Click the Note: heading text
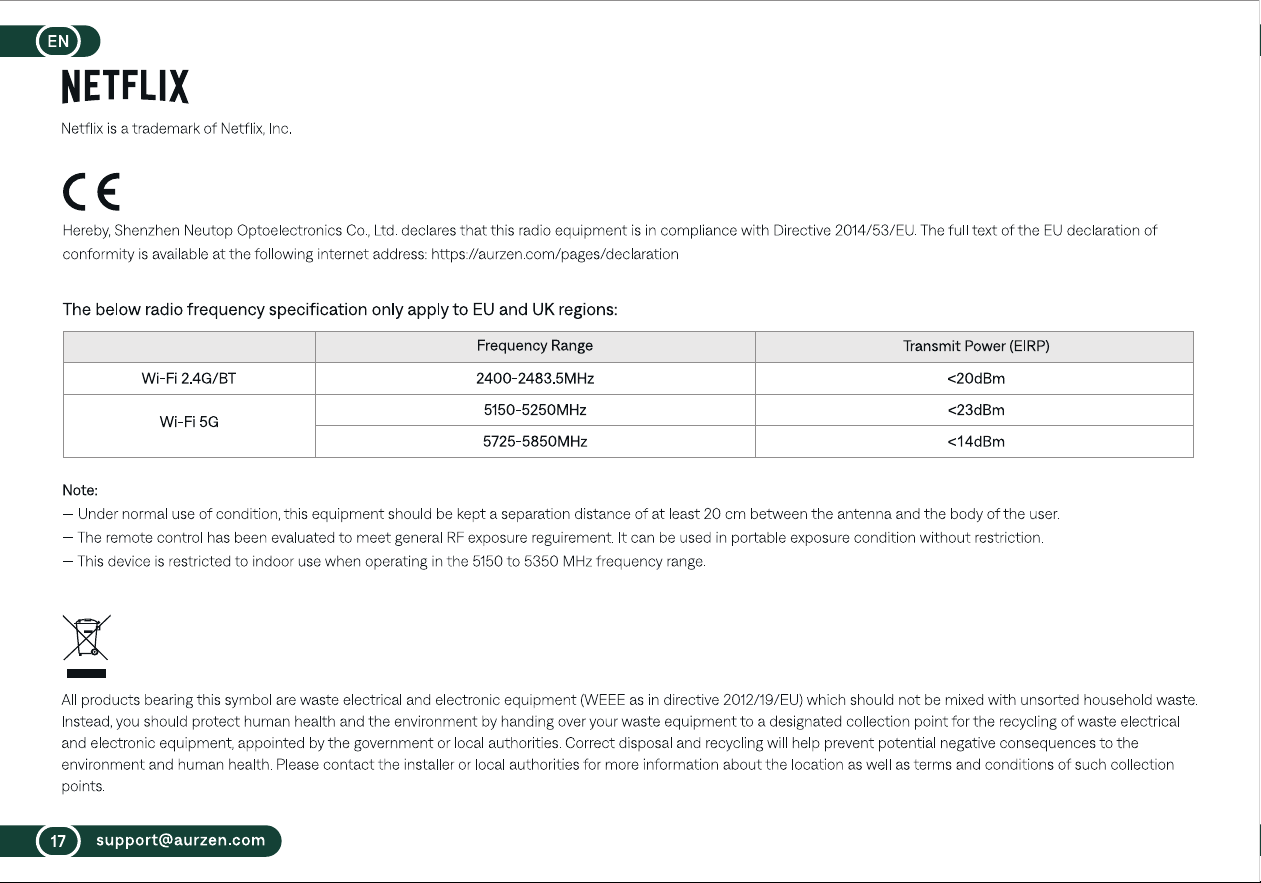1261x883 pixels. pos(80,490)
